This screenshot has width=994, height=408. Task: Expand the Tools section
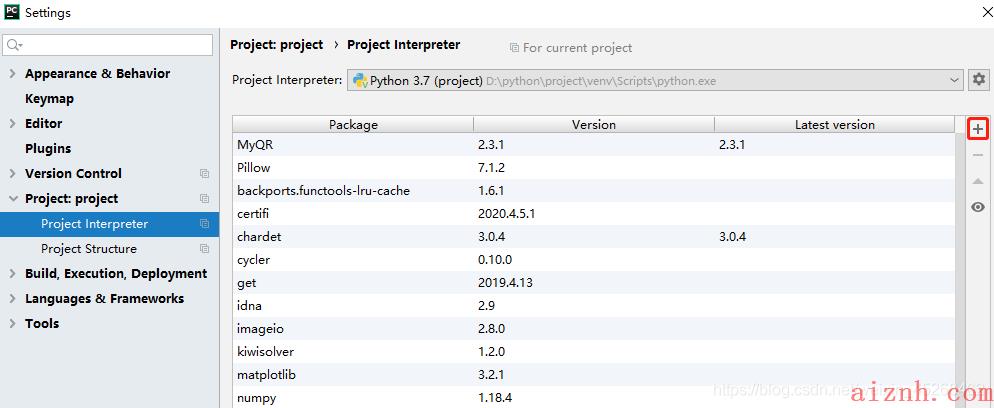pyautogui.click(x=12, y=323)
